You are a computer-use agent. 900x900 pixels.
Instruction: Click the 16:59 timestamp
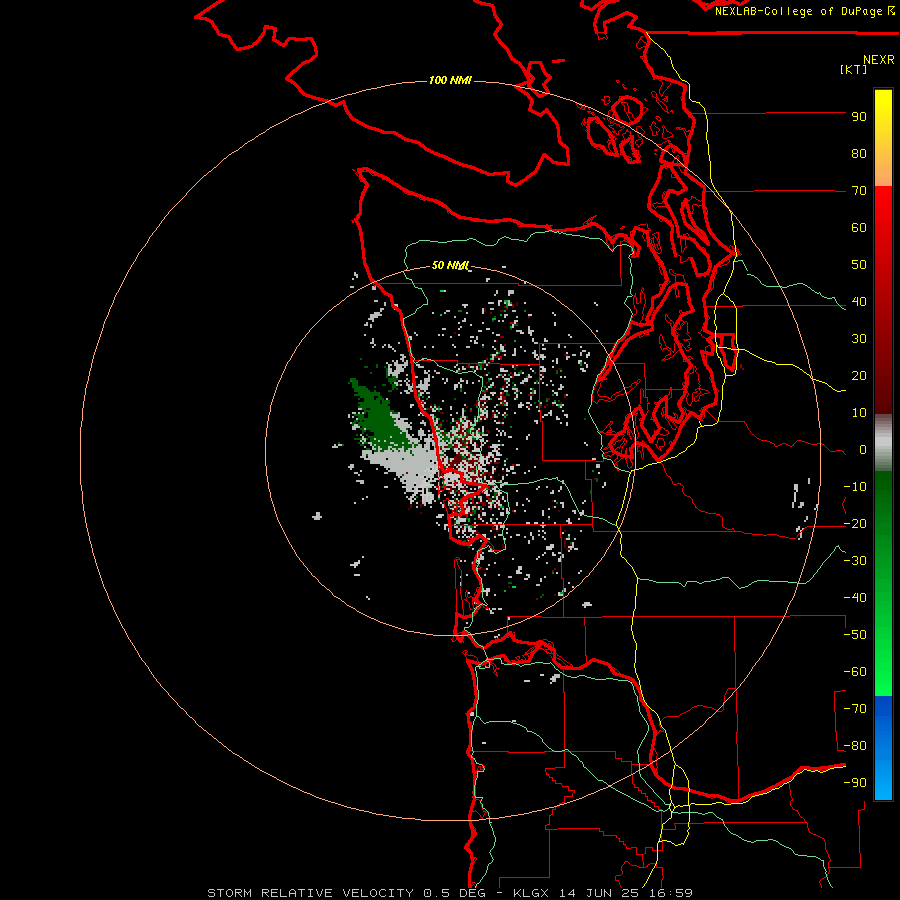669,893
